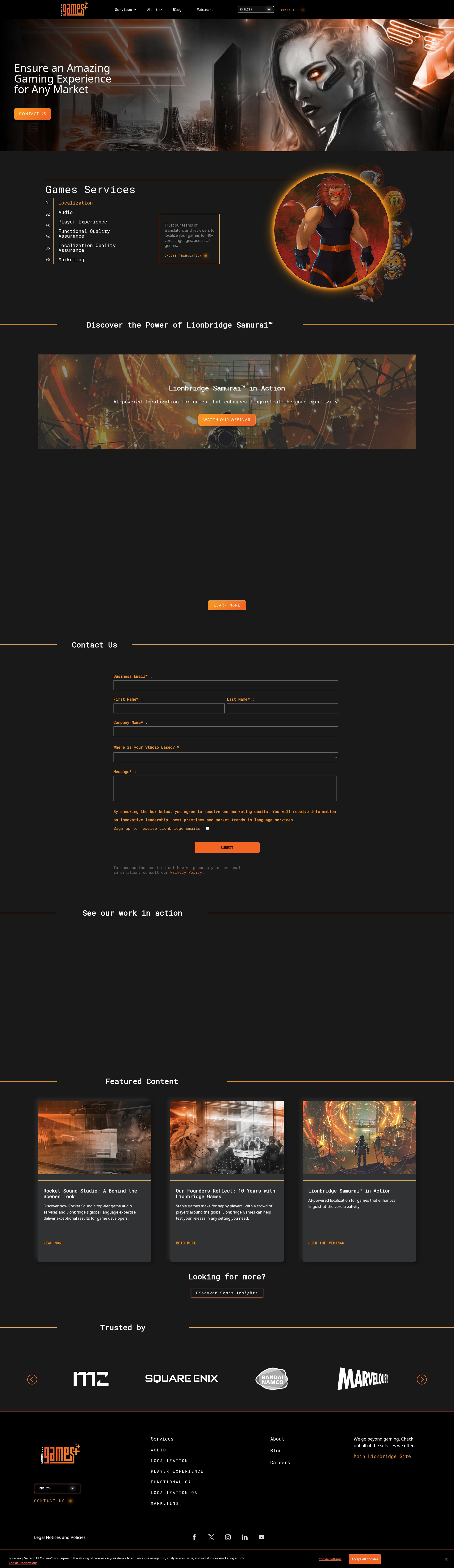Select Localization in Games Services list
Screen dimensions: 454x1568
(75, 203)
